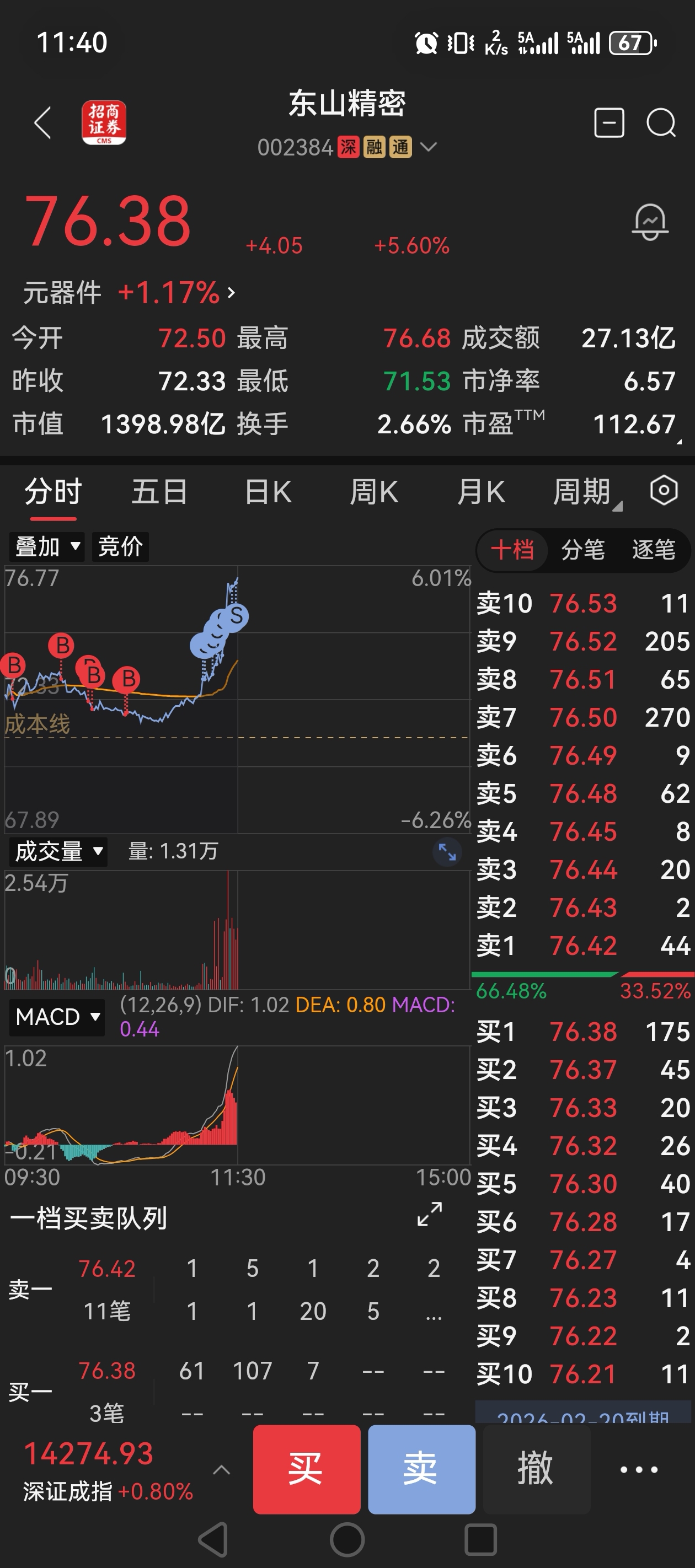Select 卖1 price 76.42 row
695x1568 pixels.
583,946
